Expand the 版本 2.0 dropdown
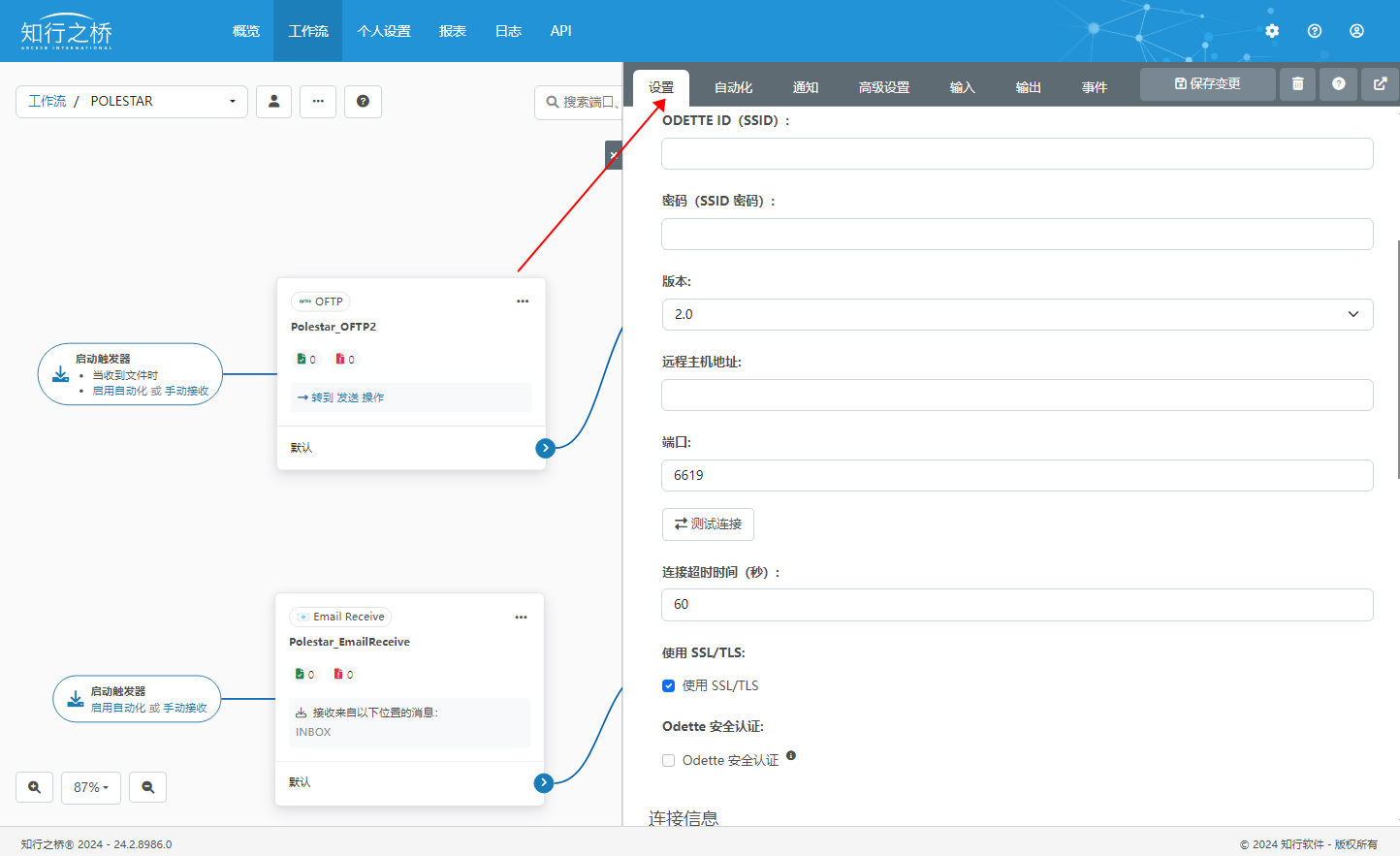Image resolution: width=1400 pixels, height=856 pixels. coord(1016,314)
